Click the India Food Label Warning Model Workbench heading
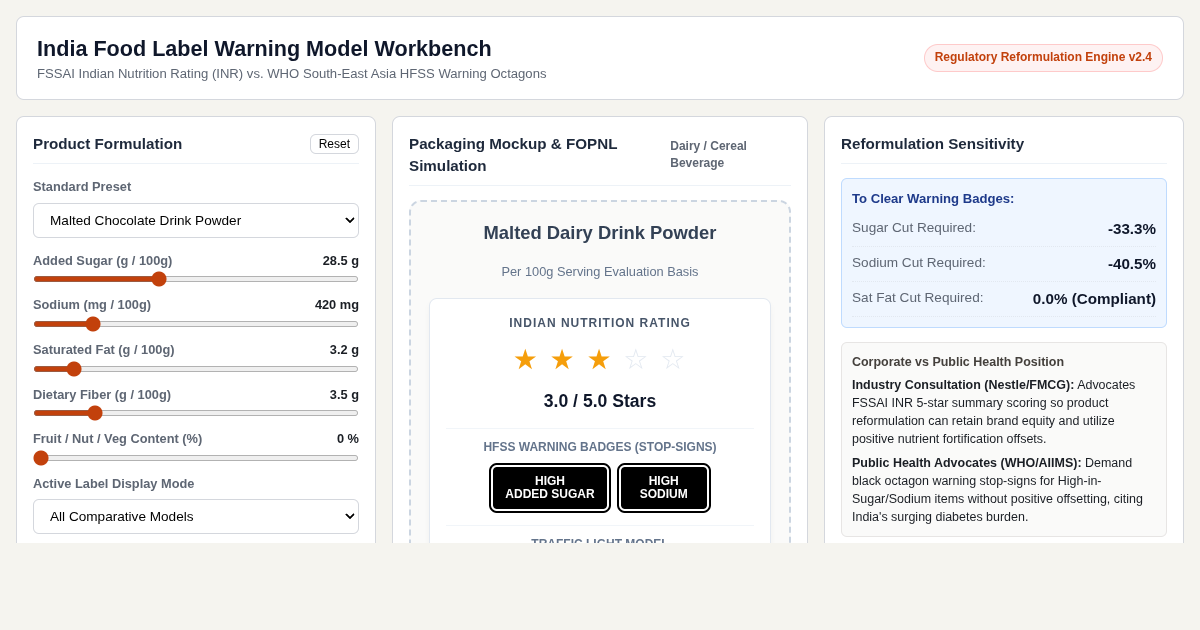 [x=264, y=49]
